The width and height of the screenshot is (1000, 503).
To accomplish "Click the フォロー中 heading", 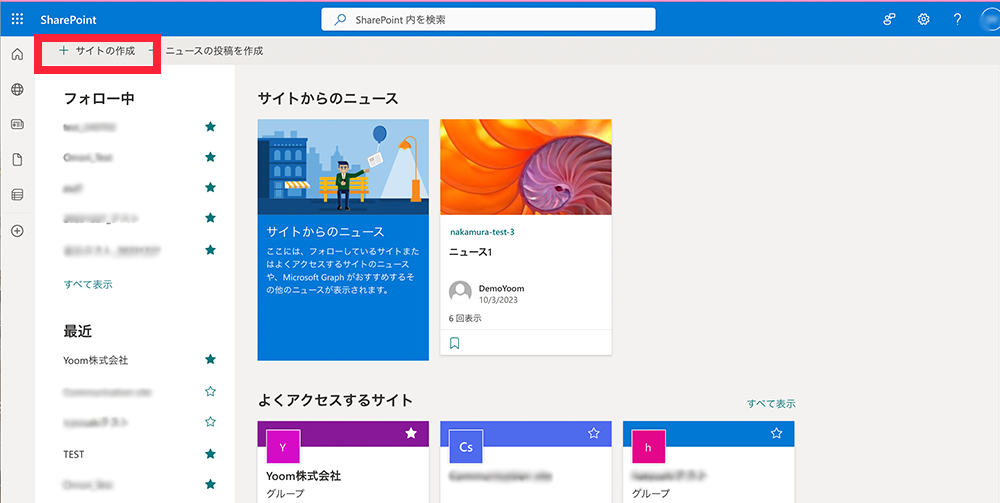I will (x=99, y=98).
